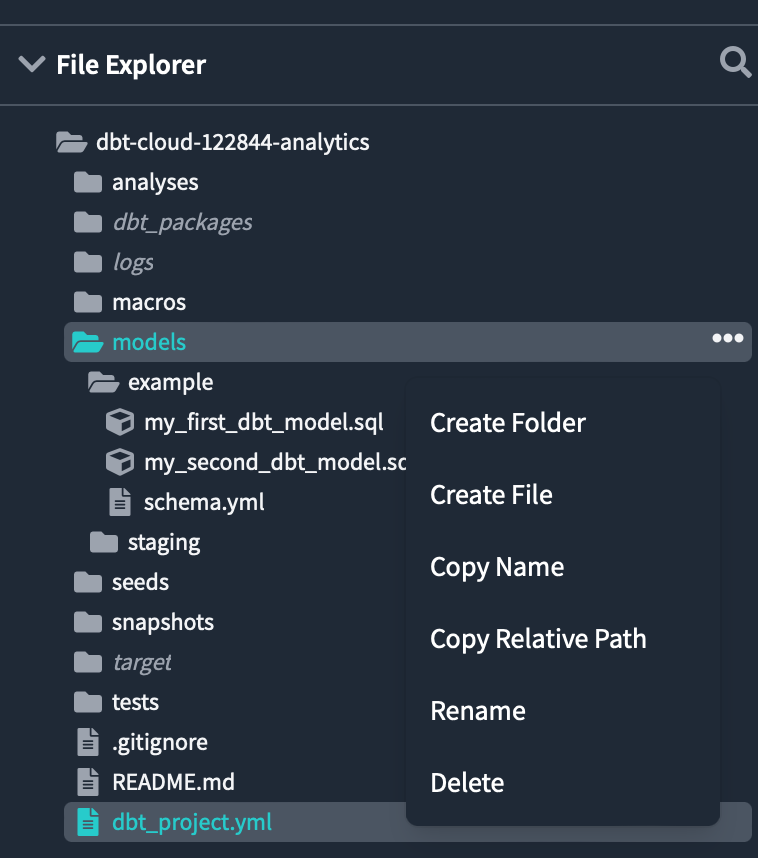Viewport: 758px width, 858px height.
Task: Expand the staging folder
Action: (103, 542)
